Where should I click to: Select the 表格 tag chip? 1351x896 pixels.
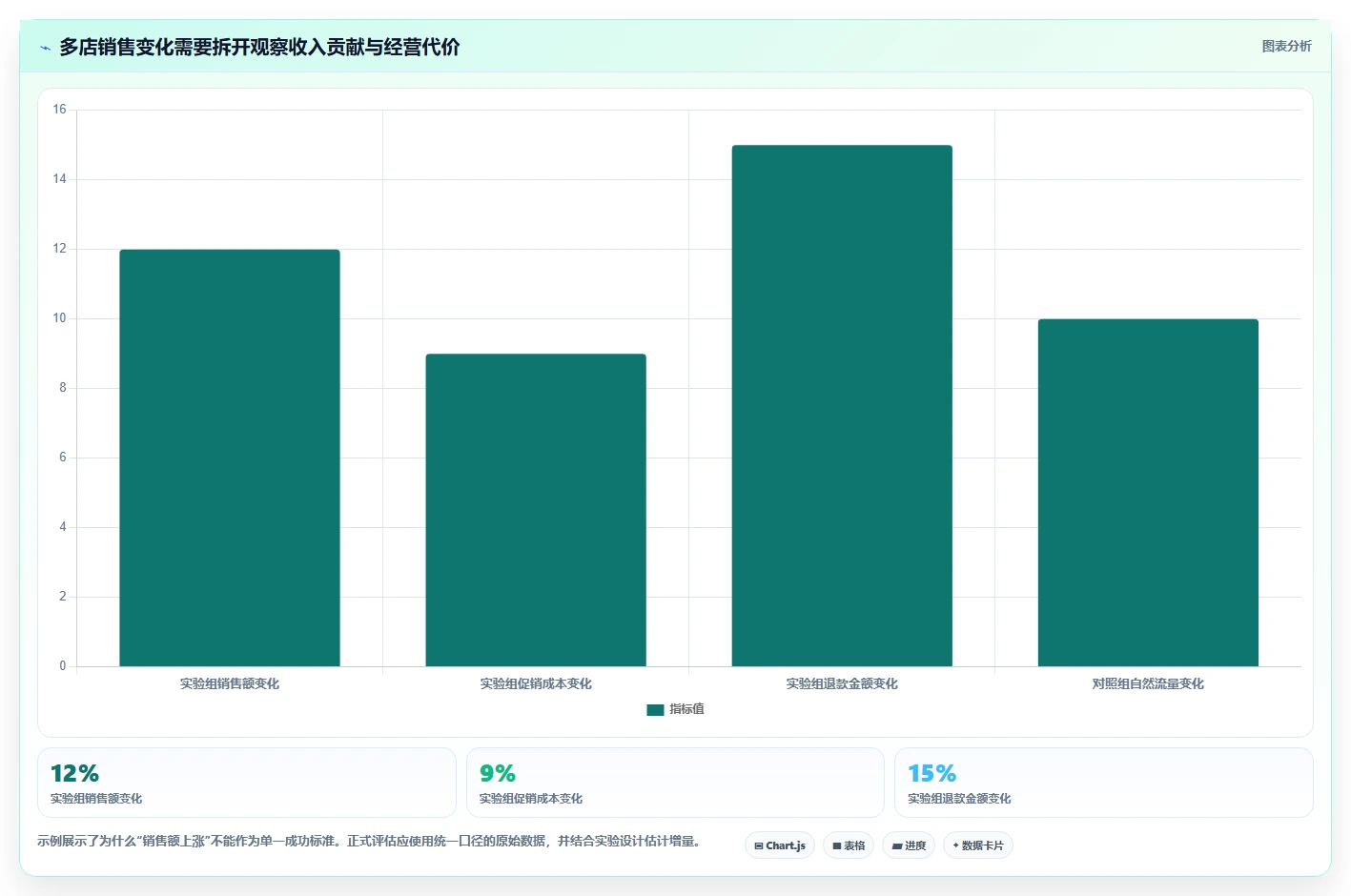(x=849, y=845)
